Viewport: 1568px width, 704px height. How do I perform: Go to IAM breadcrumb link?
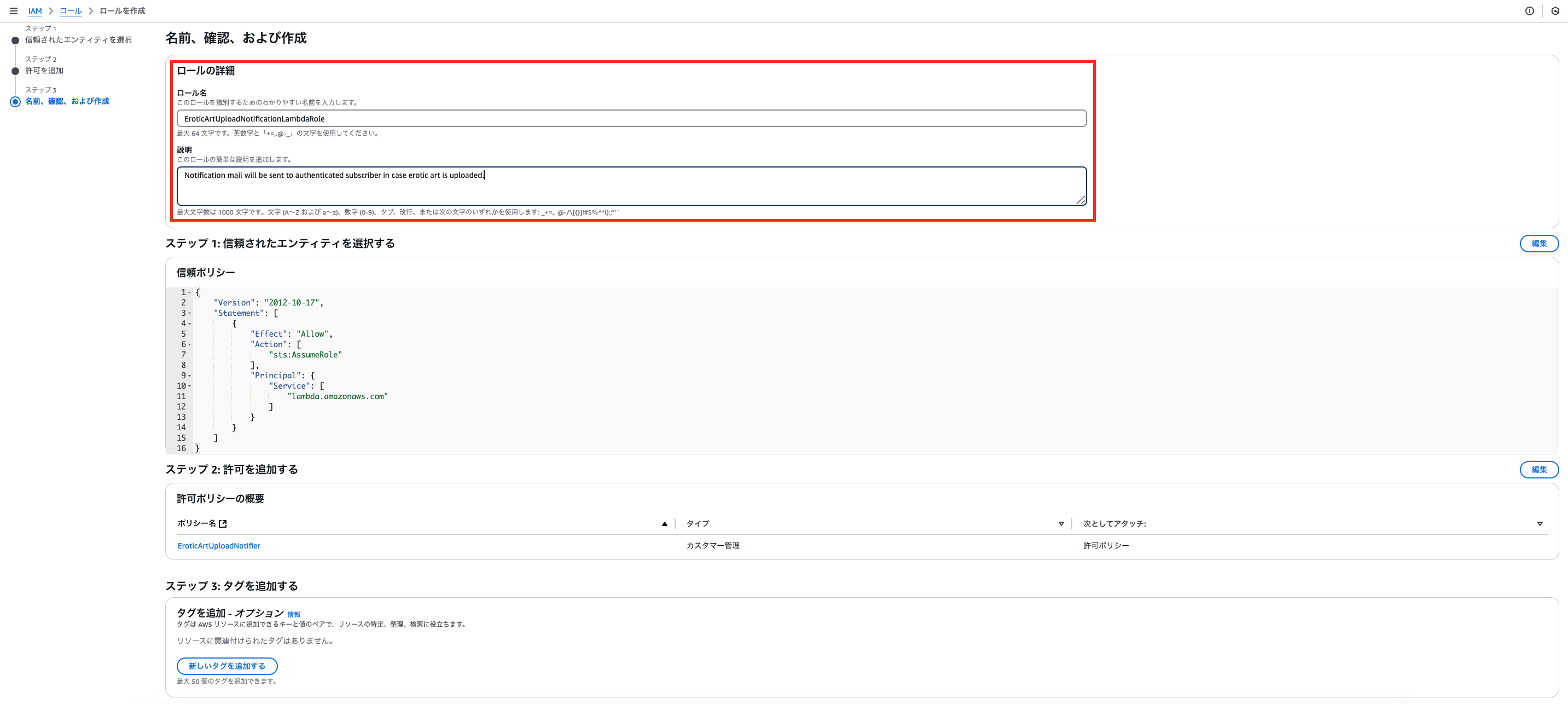point(34,11)
